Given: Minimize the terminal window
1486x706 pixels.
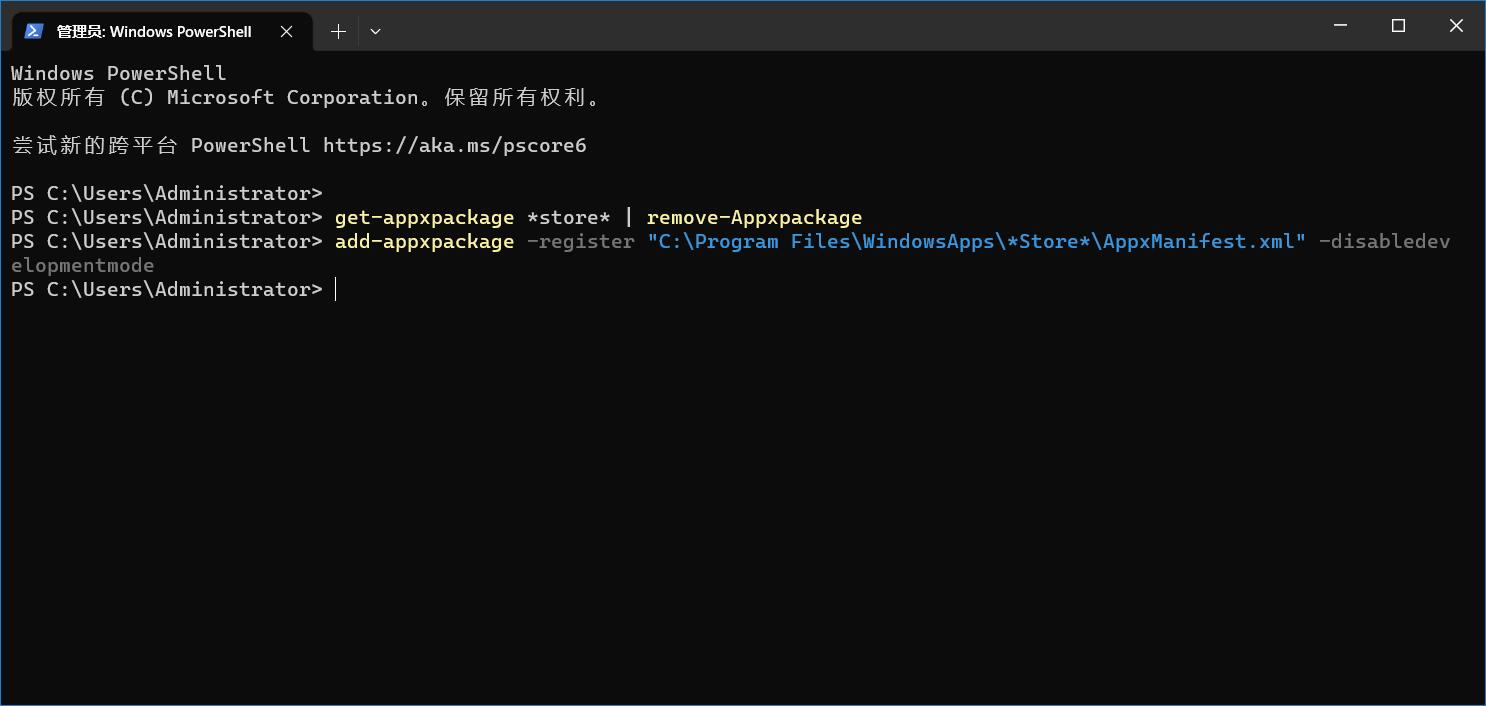Looking at the screenshot, I should tap(1340, 26).
